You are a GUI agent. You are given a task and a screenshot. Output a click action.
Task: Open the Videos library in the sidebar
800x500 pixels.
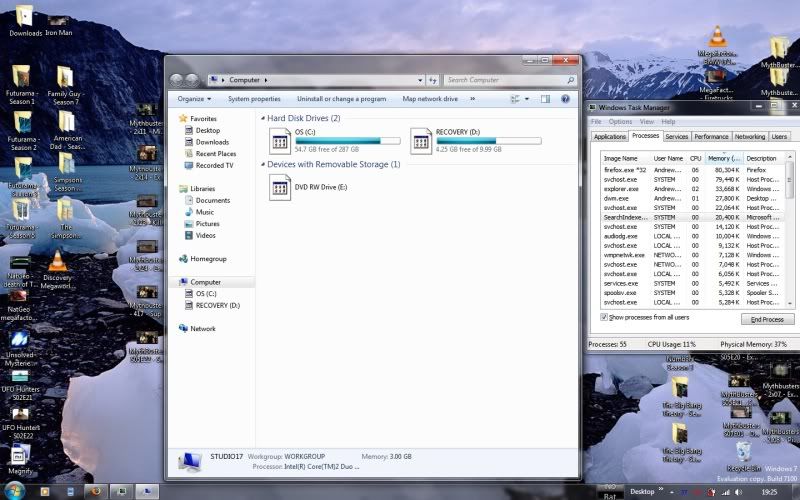pos(206,236)
